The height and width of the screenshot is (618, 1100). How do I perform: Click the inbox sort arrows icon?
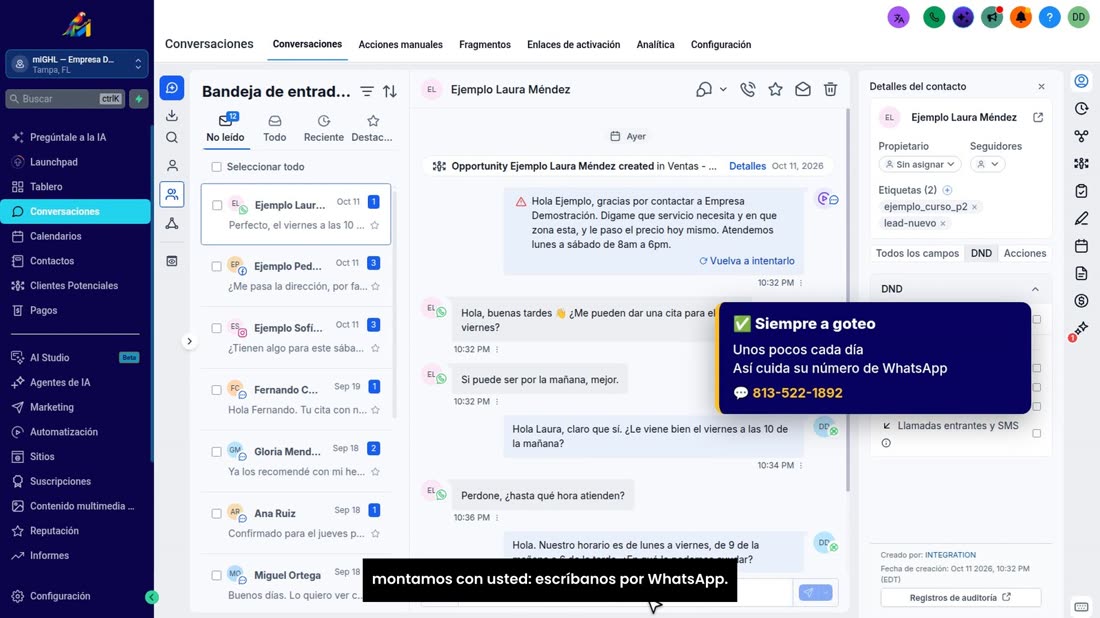coord(390,91)
